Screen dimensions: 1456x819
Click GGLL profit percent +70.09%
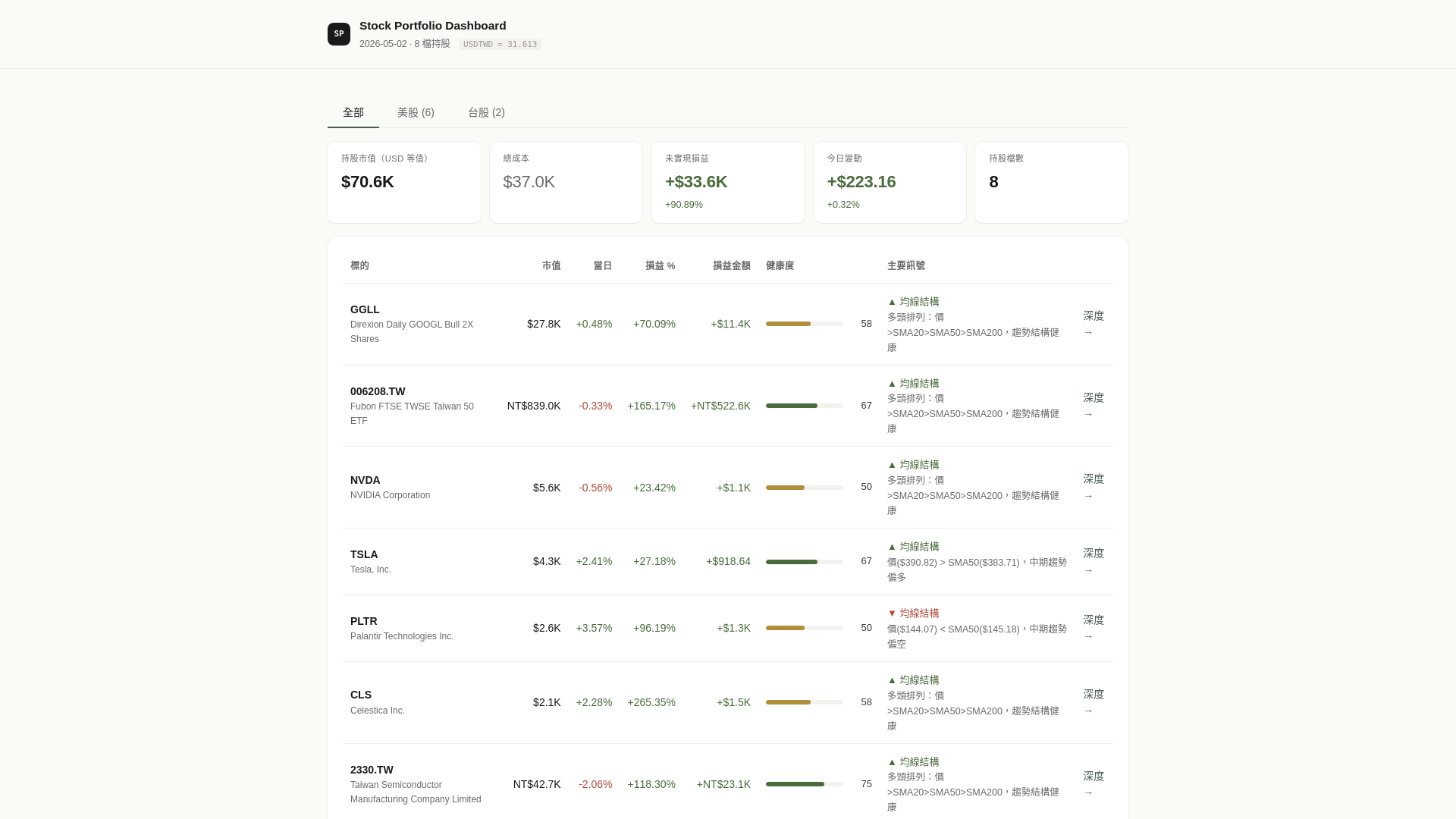(654, 324)
